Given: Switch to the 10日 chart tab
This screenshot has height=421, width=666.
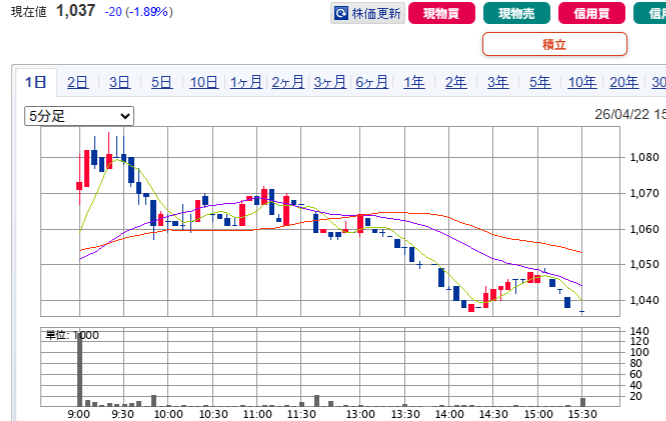Looking at the screenshot, I should click(203, 82).
